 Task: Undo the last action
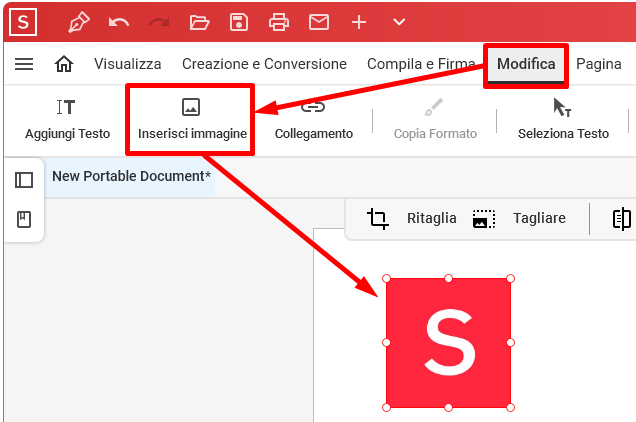[119, 22]
